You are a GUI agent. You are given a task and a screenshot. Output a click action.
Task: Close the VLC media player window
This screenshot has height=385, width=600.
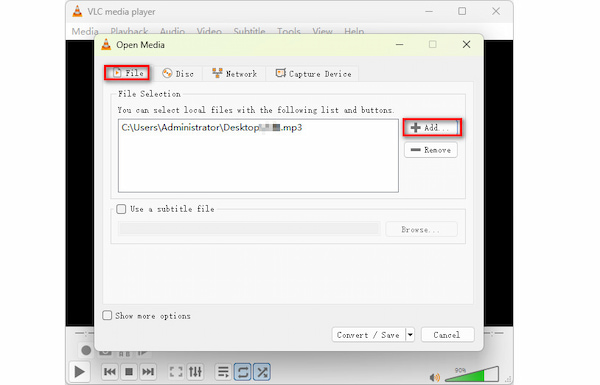click(x=496, y=11)
